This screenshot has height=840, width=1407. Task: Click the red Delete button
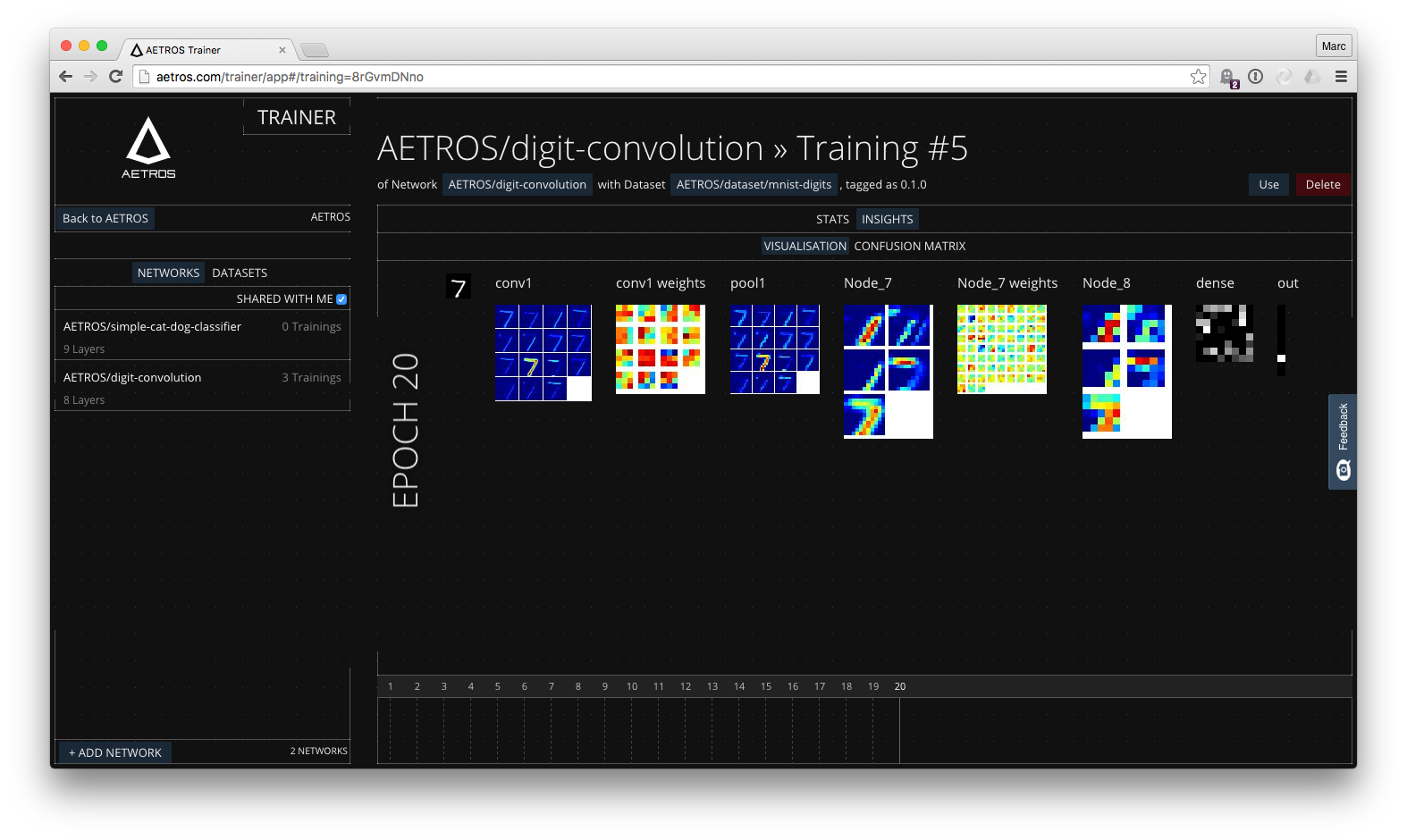click(1323, 184)
